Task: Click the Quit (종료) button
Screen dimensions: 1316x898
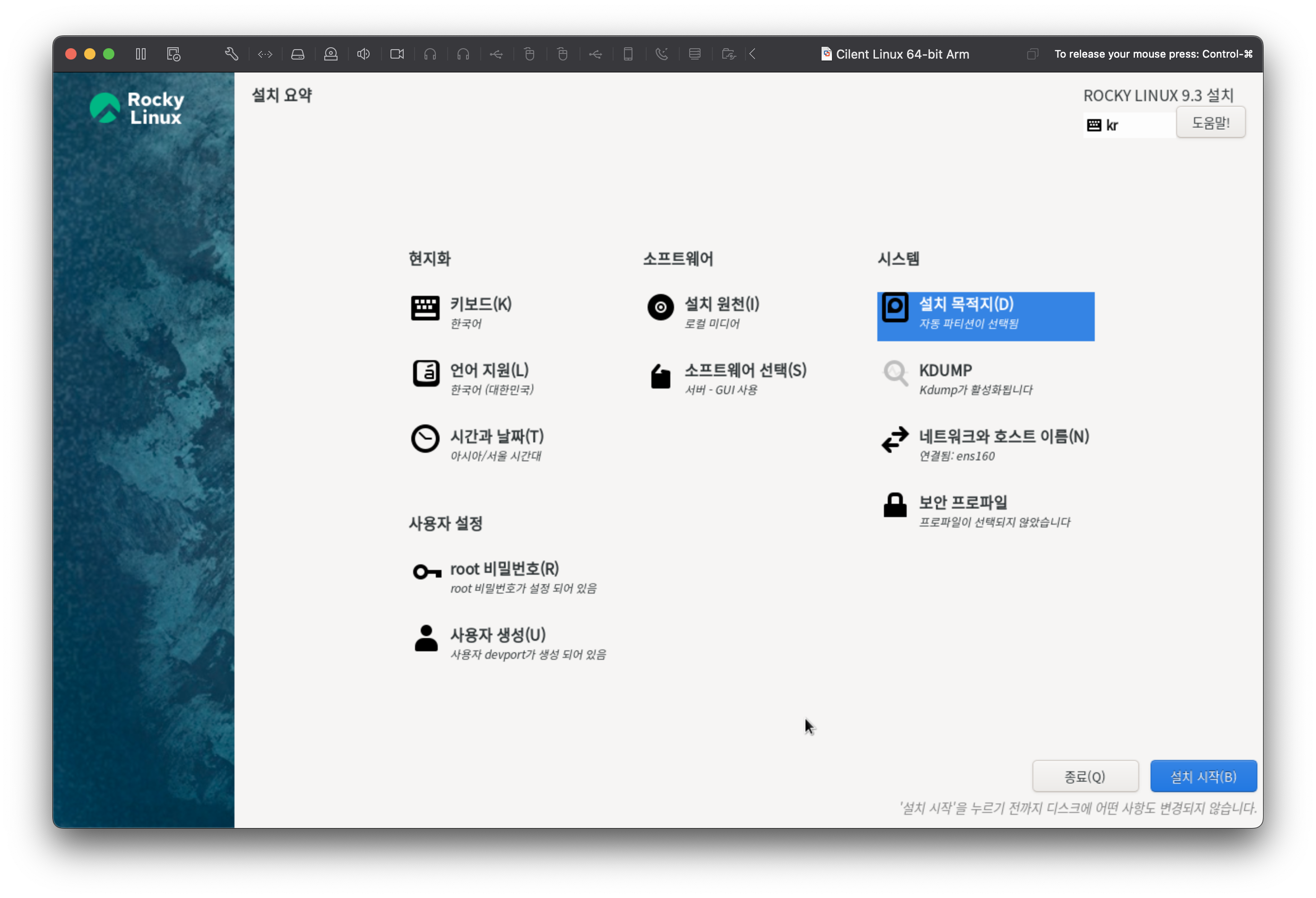Action: point(1084,776)
